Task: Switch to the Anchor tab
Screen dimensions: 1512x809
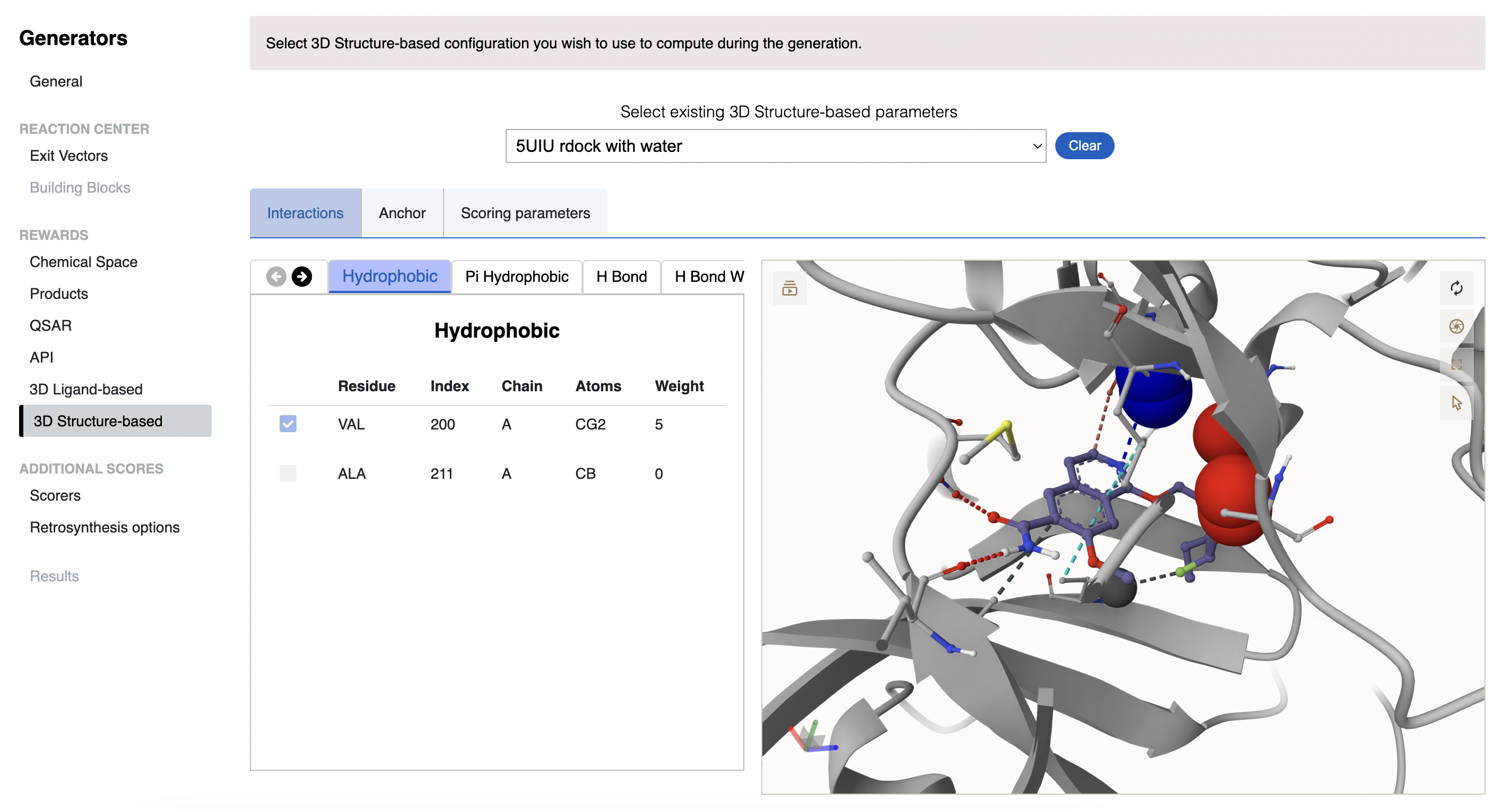Action: coord(402,213)
